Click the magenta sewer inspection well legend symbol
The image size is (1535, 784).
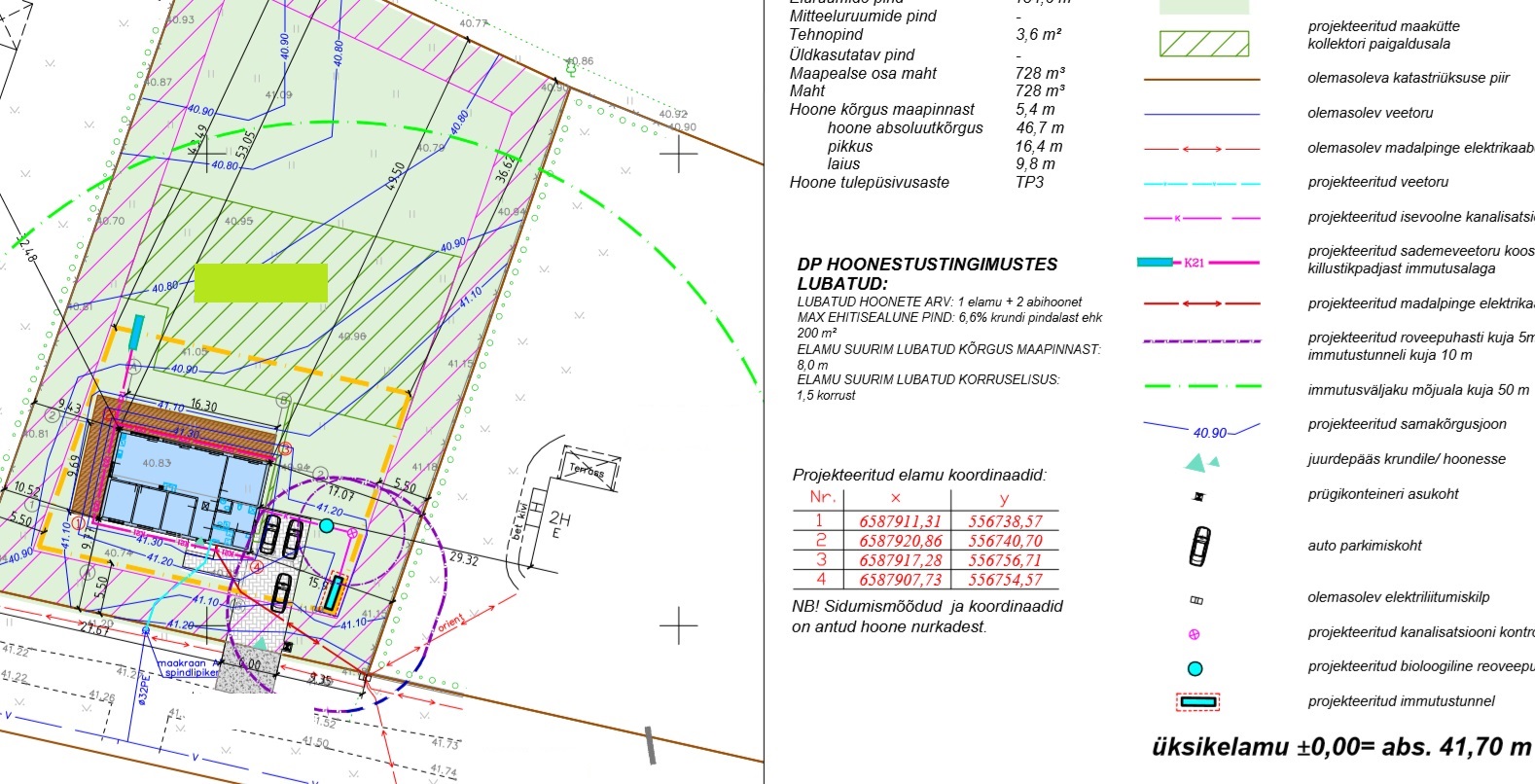[1195, 634]
